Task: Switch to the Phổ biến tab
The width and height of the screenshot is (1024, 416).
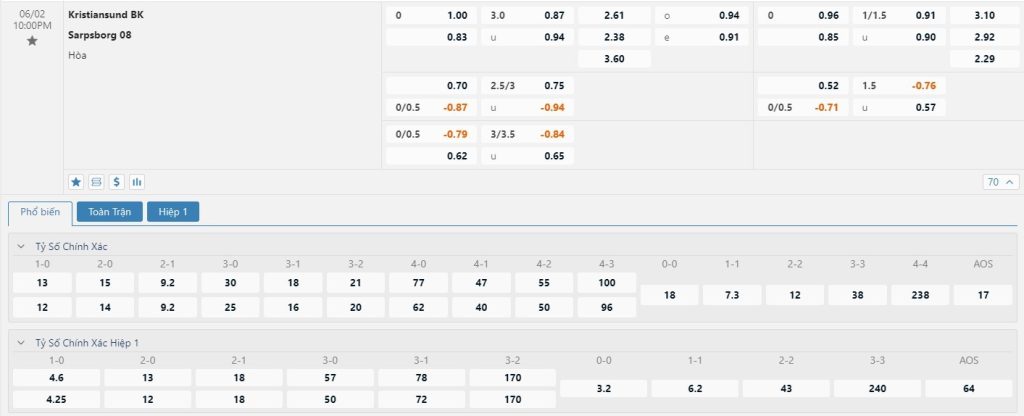Action: [40, 212]
